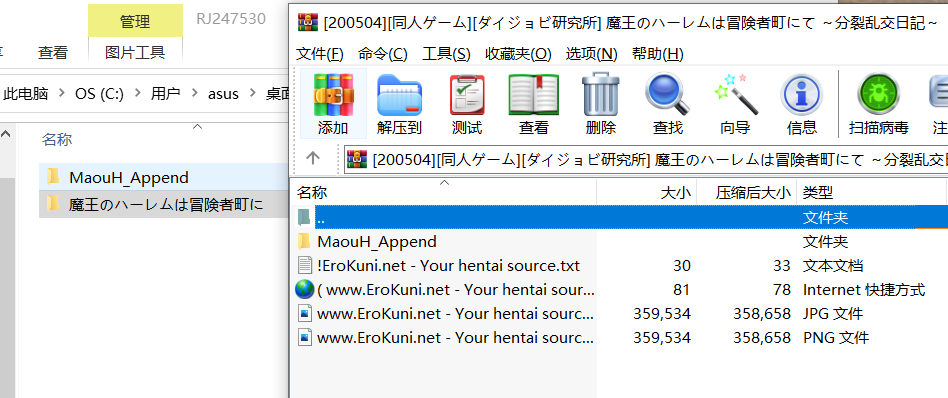Open the 帮助(H) menu
The image size is (948, 398).
click(657, 54)
